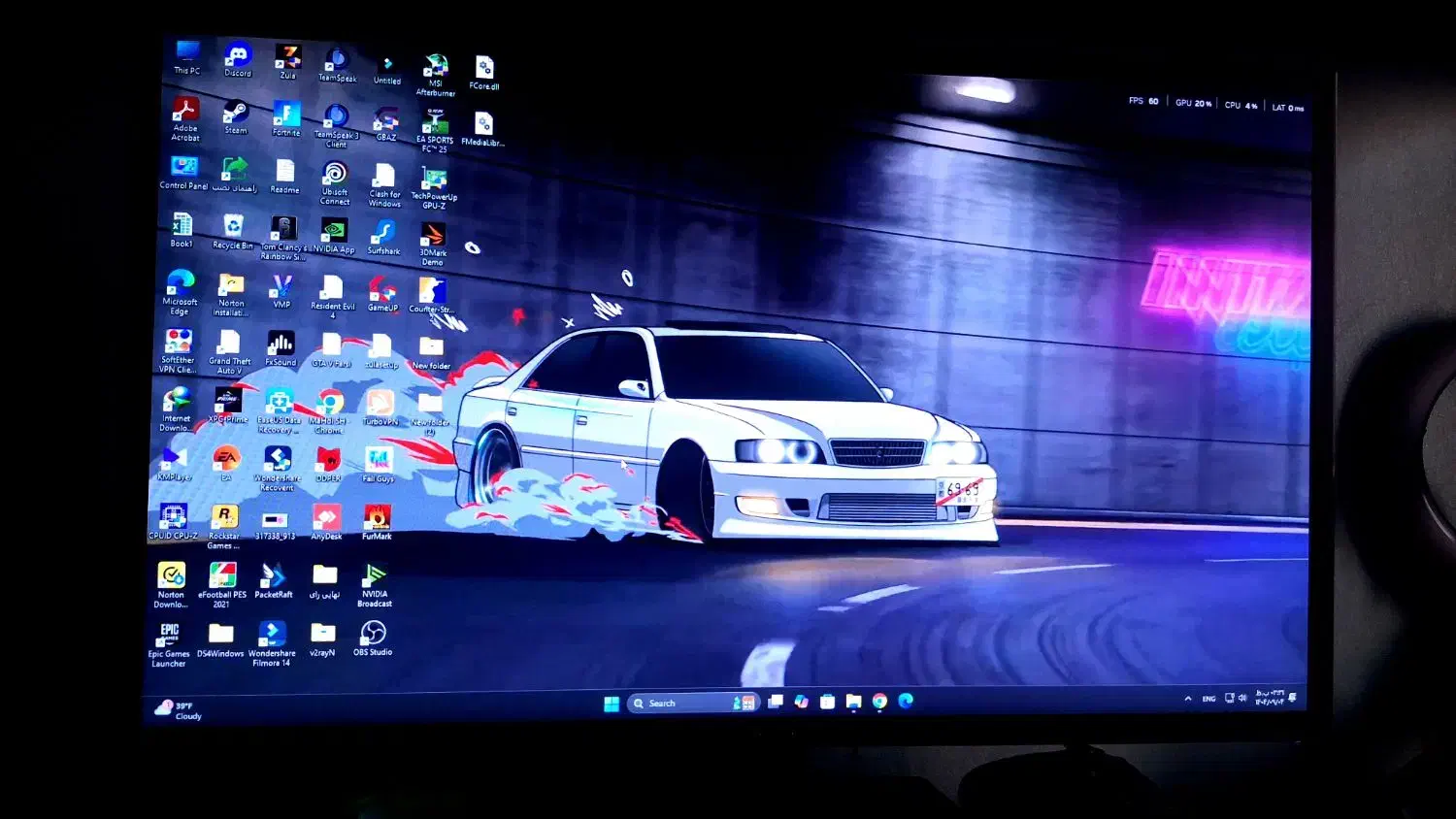Viewport: 1456px width, 819px height.
Task: Expand hidden system tray icons with the chevron
Action: (x=1187, y=698)
